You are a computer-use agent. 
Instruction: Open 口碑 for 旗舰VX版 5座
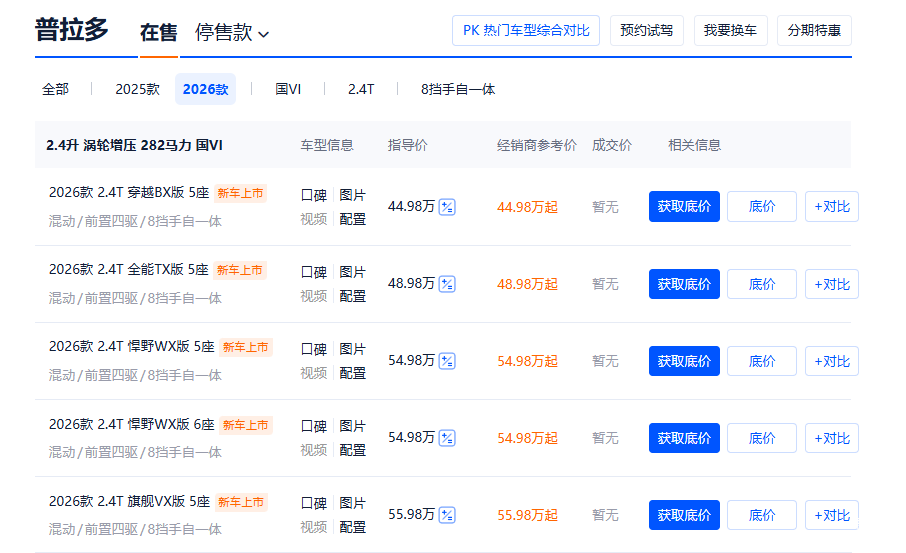coord(314,503)
